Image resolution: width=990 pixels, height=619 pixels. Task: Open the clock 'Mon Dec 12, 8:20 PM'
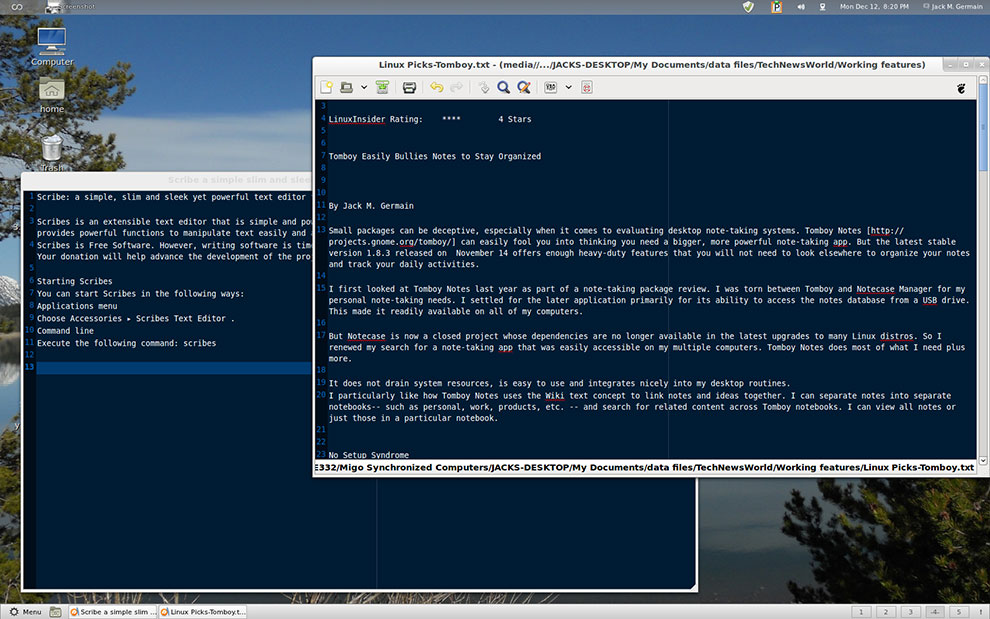pyautogui.click(x=874, y=6)
